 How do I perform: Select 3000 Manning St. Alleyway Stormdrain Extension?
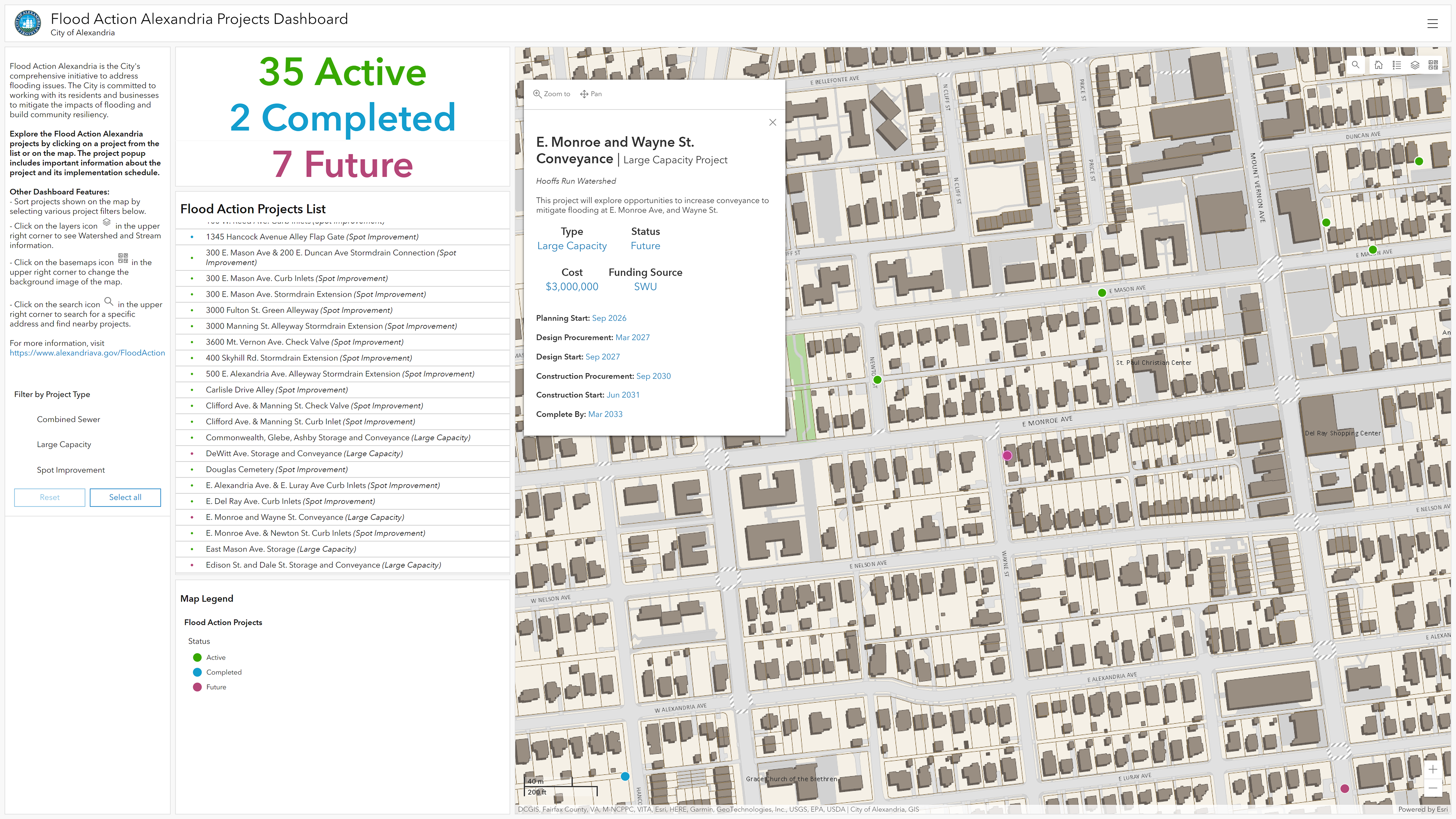[x=342, y=326]
